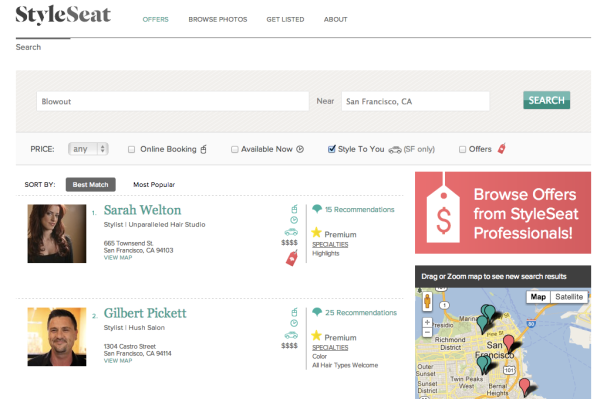Screen dimensions: 607x399
Task: Click Sarah Welton's recommendations speech bubble icon
Action: coord(317,209)
